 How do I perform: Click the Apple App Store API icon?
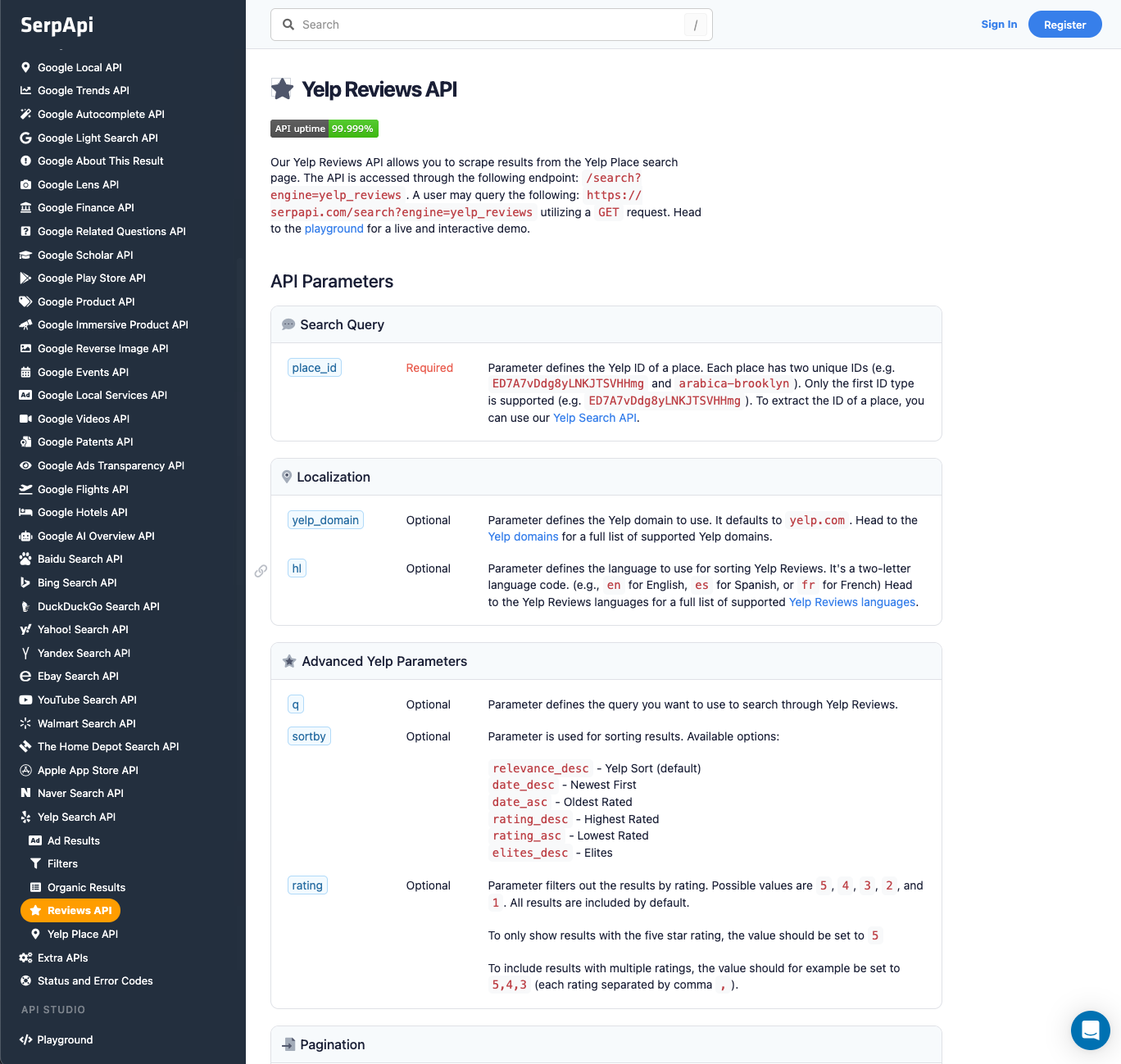tap(25, 770)
